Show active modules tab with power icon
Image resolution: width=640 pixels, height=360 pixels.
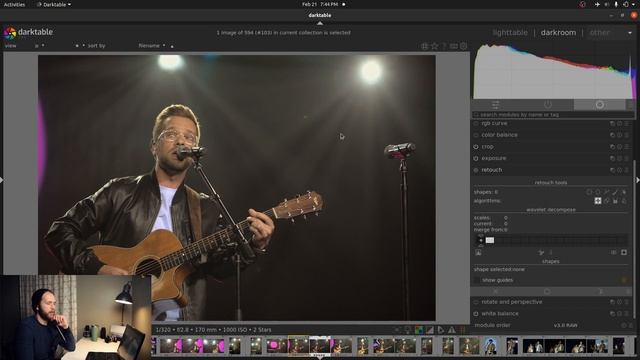pyautogui.click(x=547, y=105)
